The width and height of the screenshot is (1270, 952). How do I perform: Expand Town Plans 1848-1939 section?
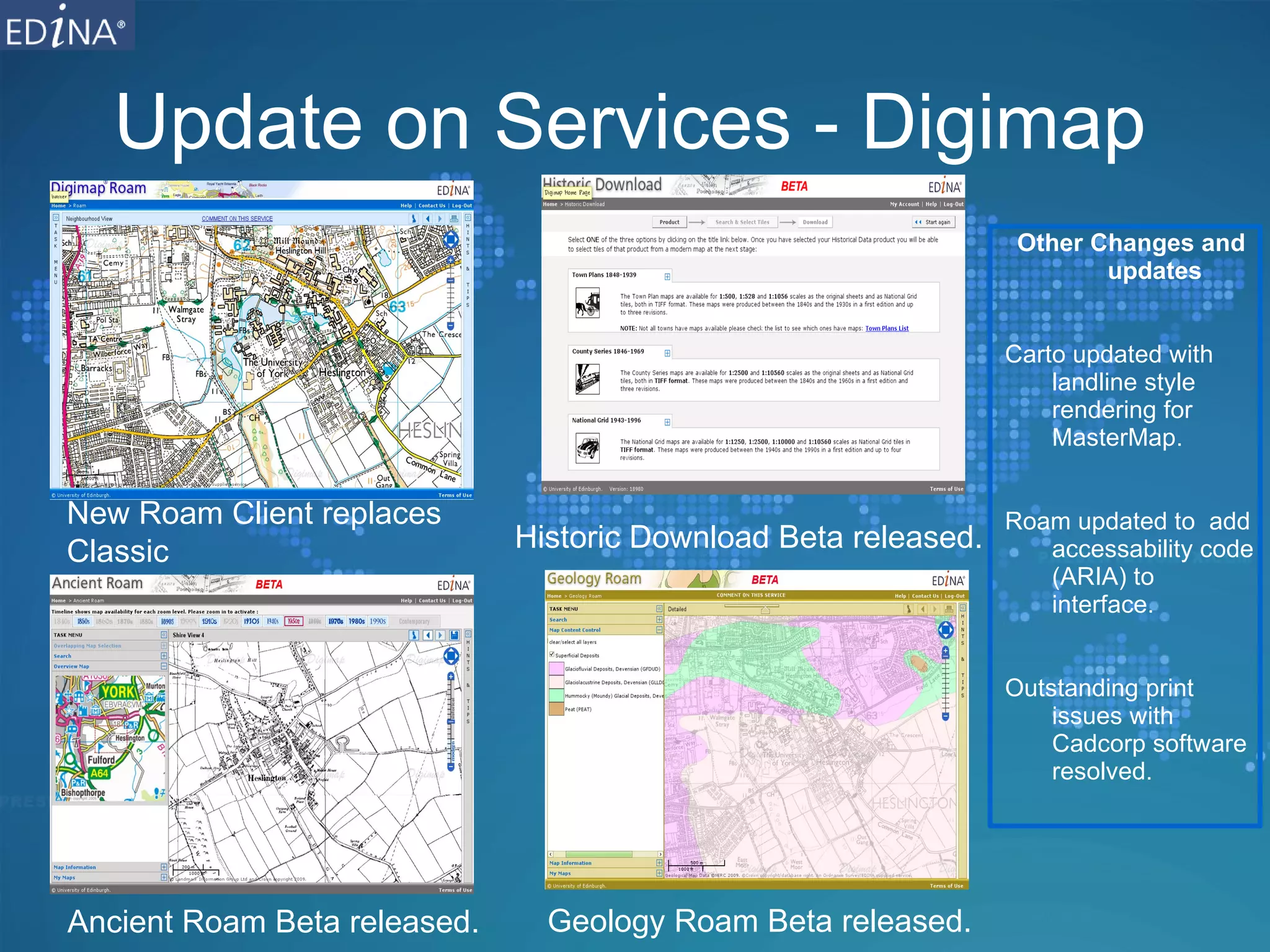(667, 276)
